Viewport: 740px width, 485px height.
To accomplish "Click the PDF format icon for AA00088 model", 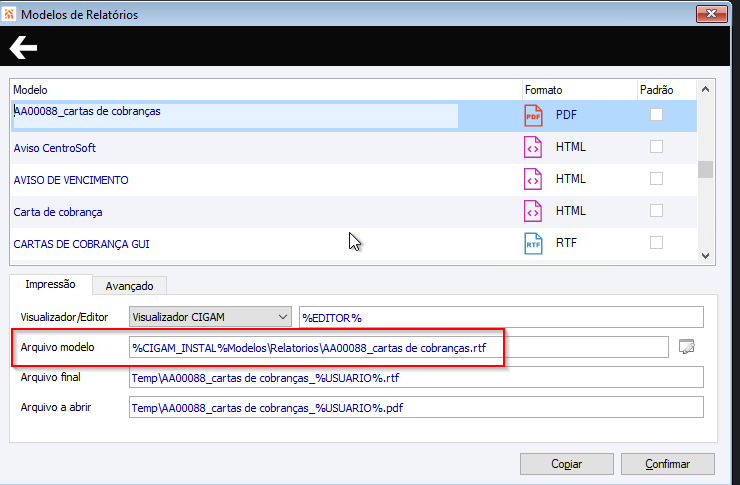I will [533, 115].
